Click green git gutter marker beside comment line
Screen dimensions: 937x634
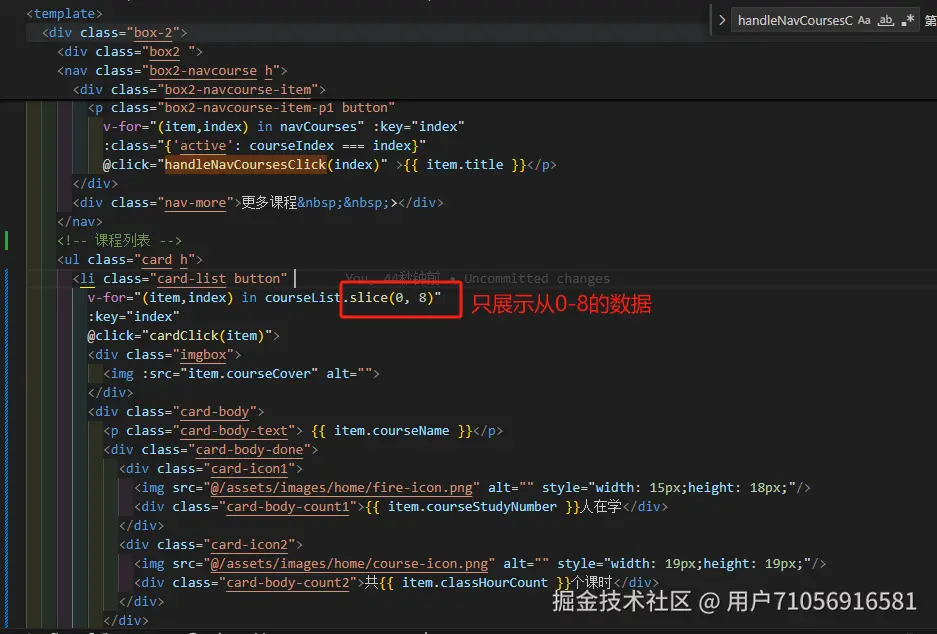pos(7,241)
